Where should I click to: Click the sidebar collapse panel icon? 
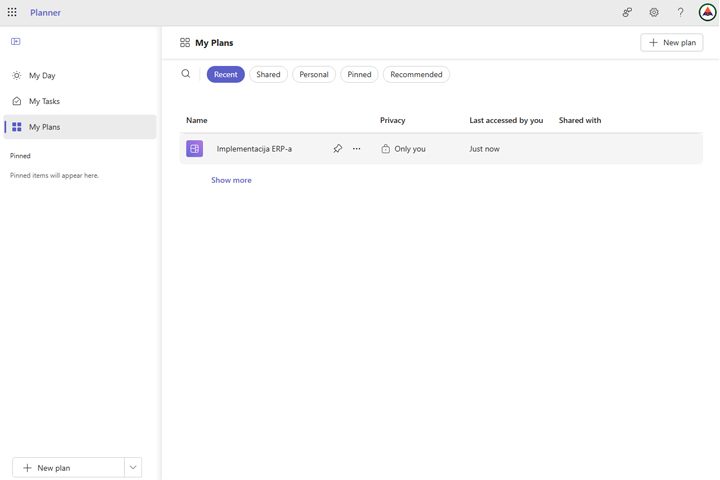coord(16,42)
